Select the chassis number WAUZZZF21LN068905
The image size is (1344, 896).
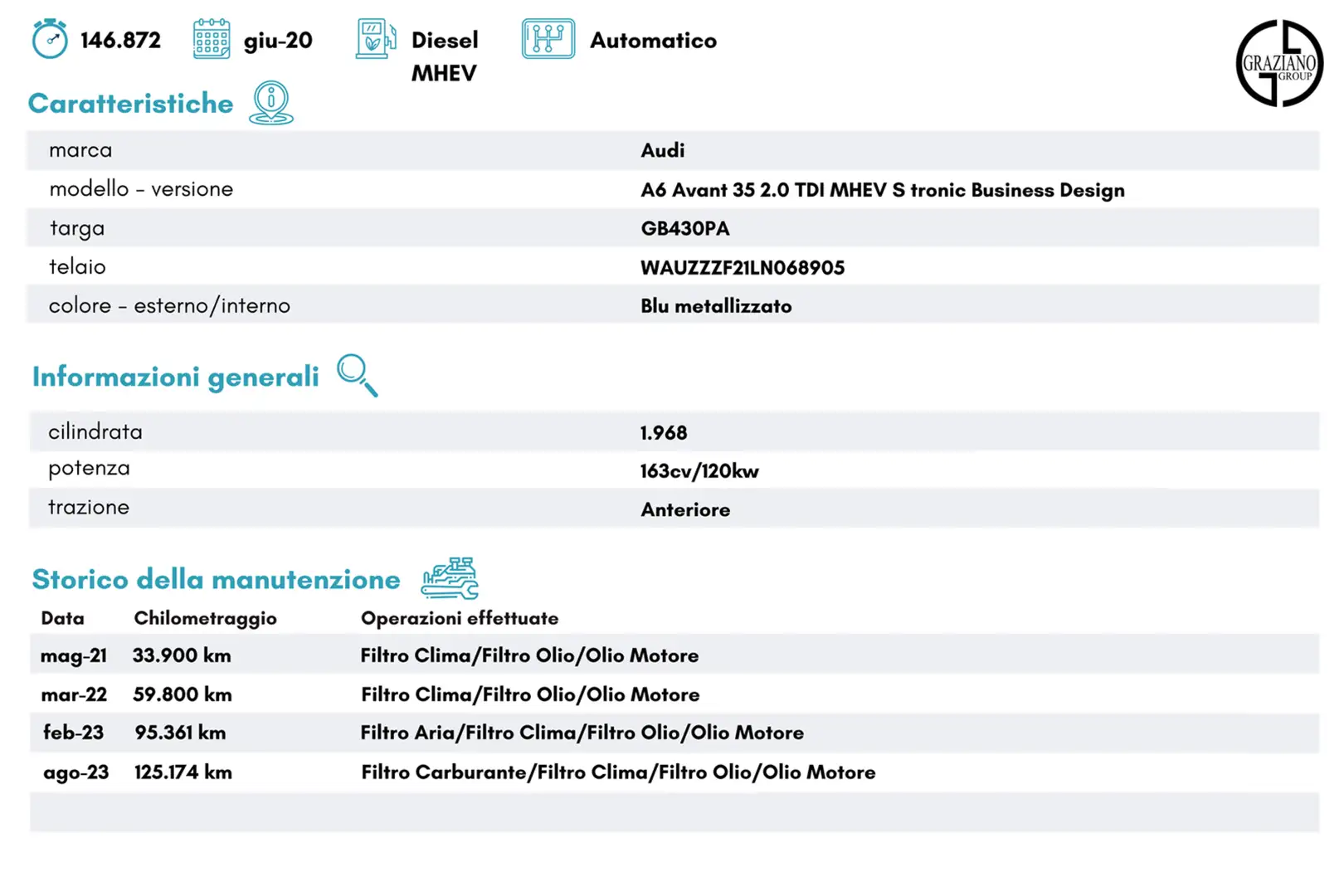743,267
